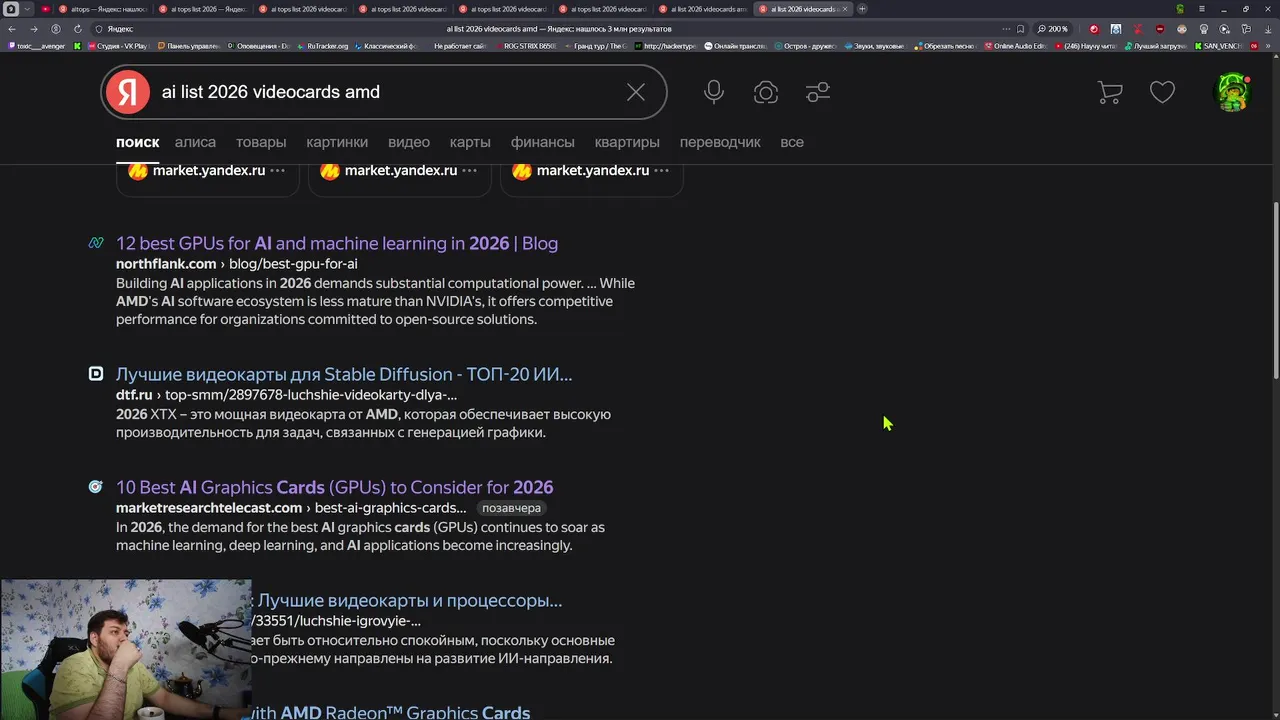The height and width of the screenshot is (720, 1280).
Task: Switch to the карты tab
Action: tap(470, 142)
